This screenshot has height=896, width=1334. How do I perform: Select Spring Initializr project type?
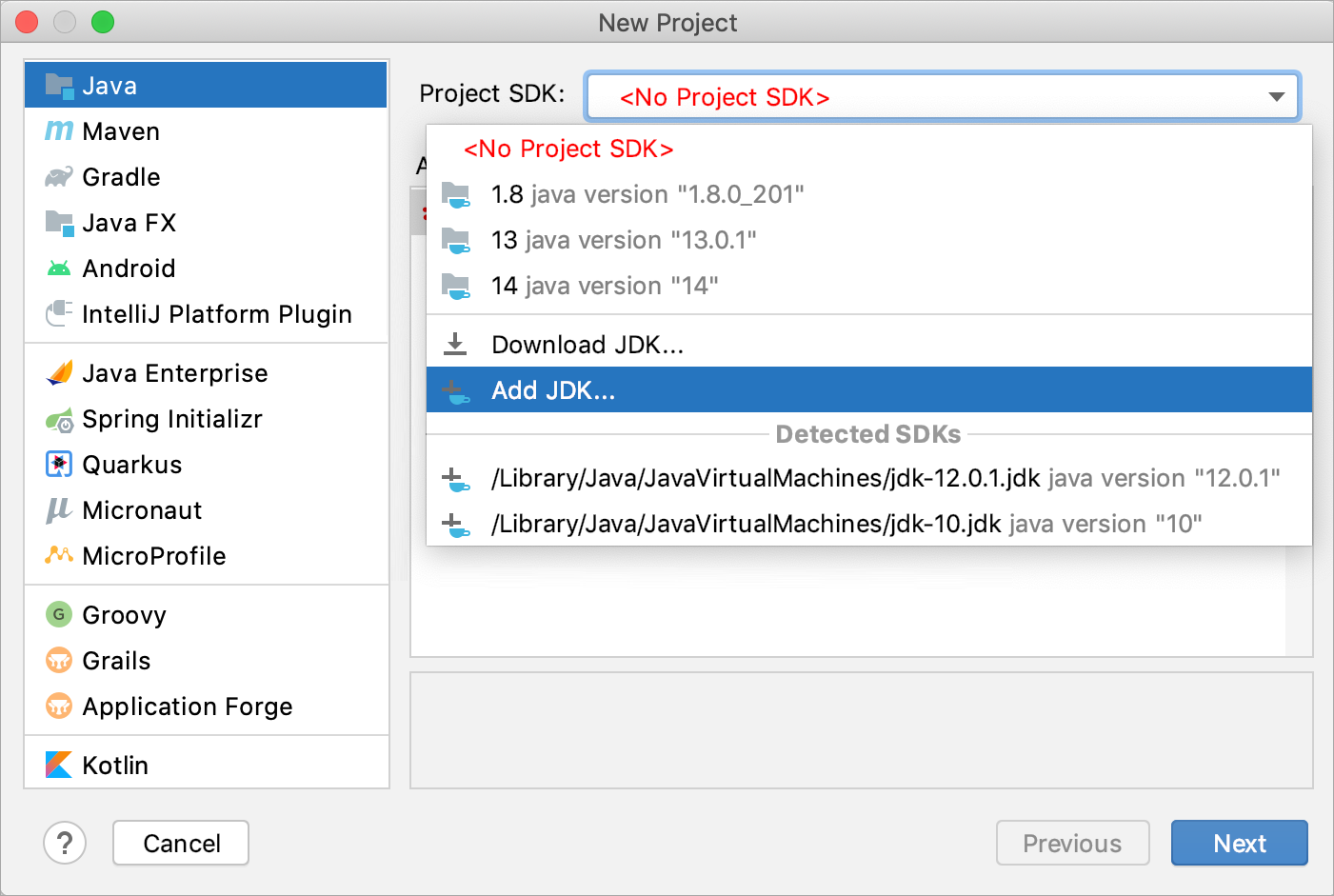click(x=206, y=418)
